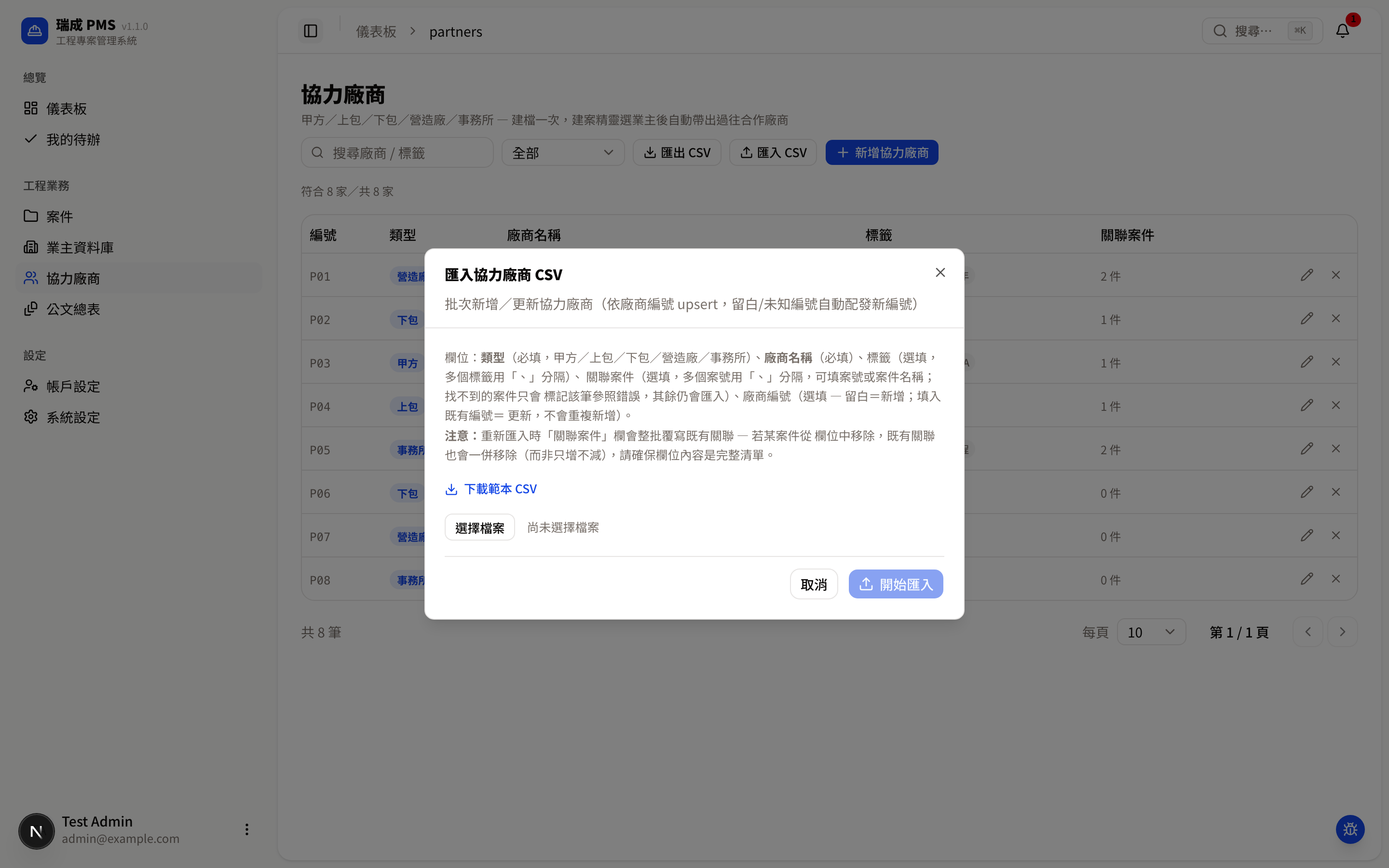Image resolution: width=1389 pixels, height=868 pixels.
Task: Select 協力廠商 in the sidebar
Action: (x=139, y=278)
